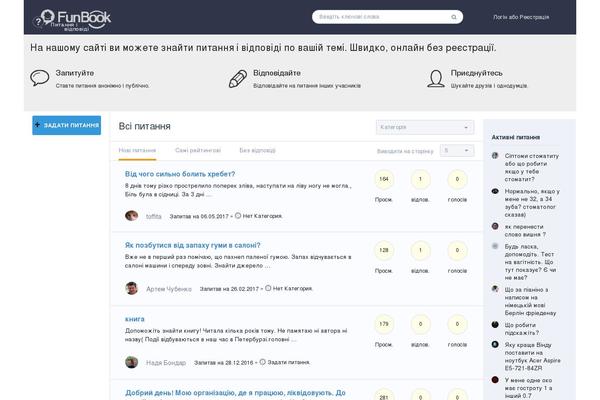
Task: Click Нет Категория link in toffita row
Action: pos(262,216)
